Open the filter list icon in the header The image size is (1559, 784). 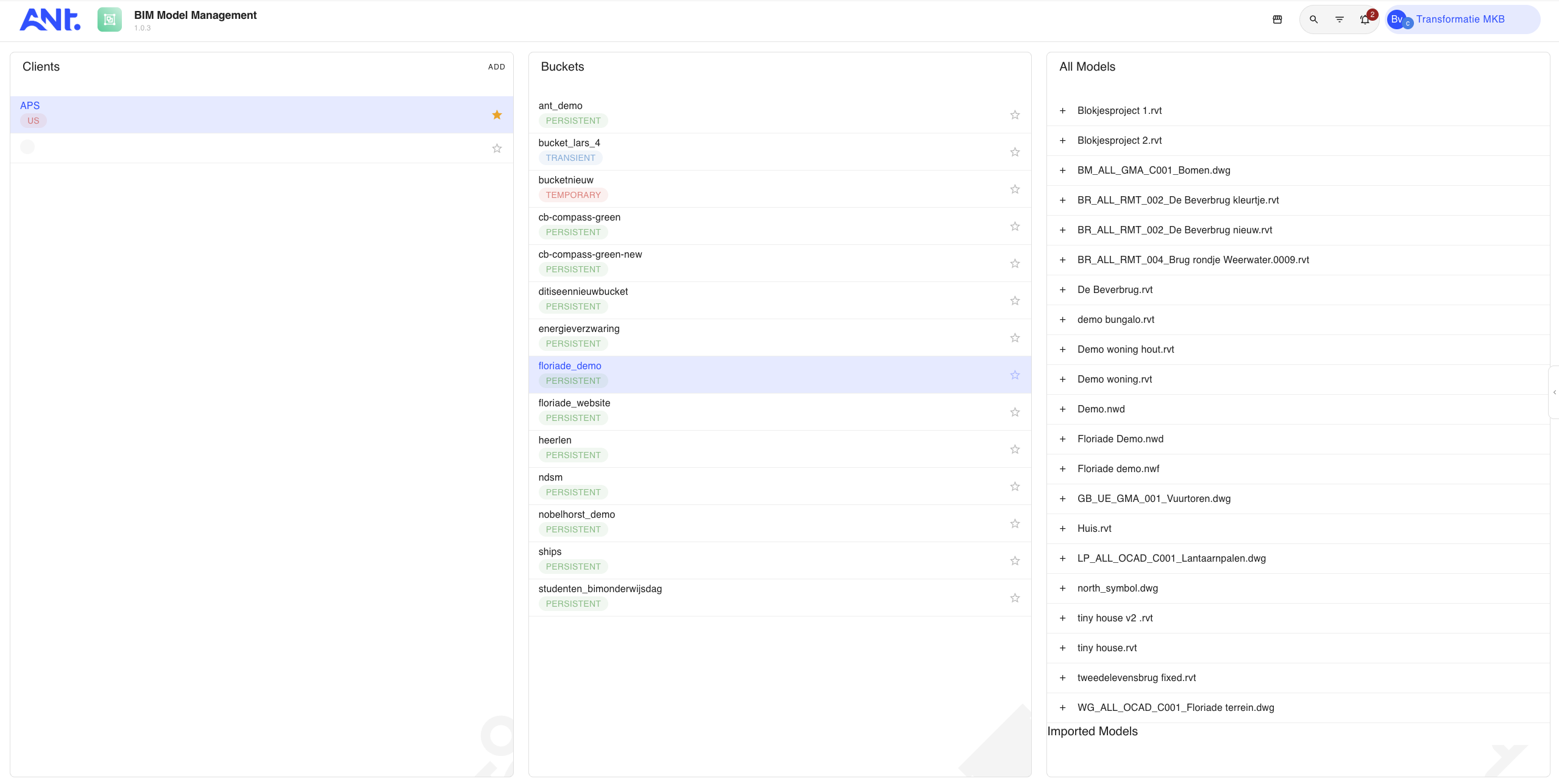point(1340,19)
